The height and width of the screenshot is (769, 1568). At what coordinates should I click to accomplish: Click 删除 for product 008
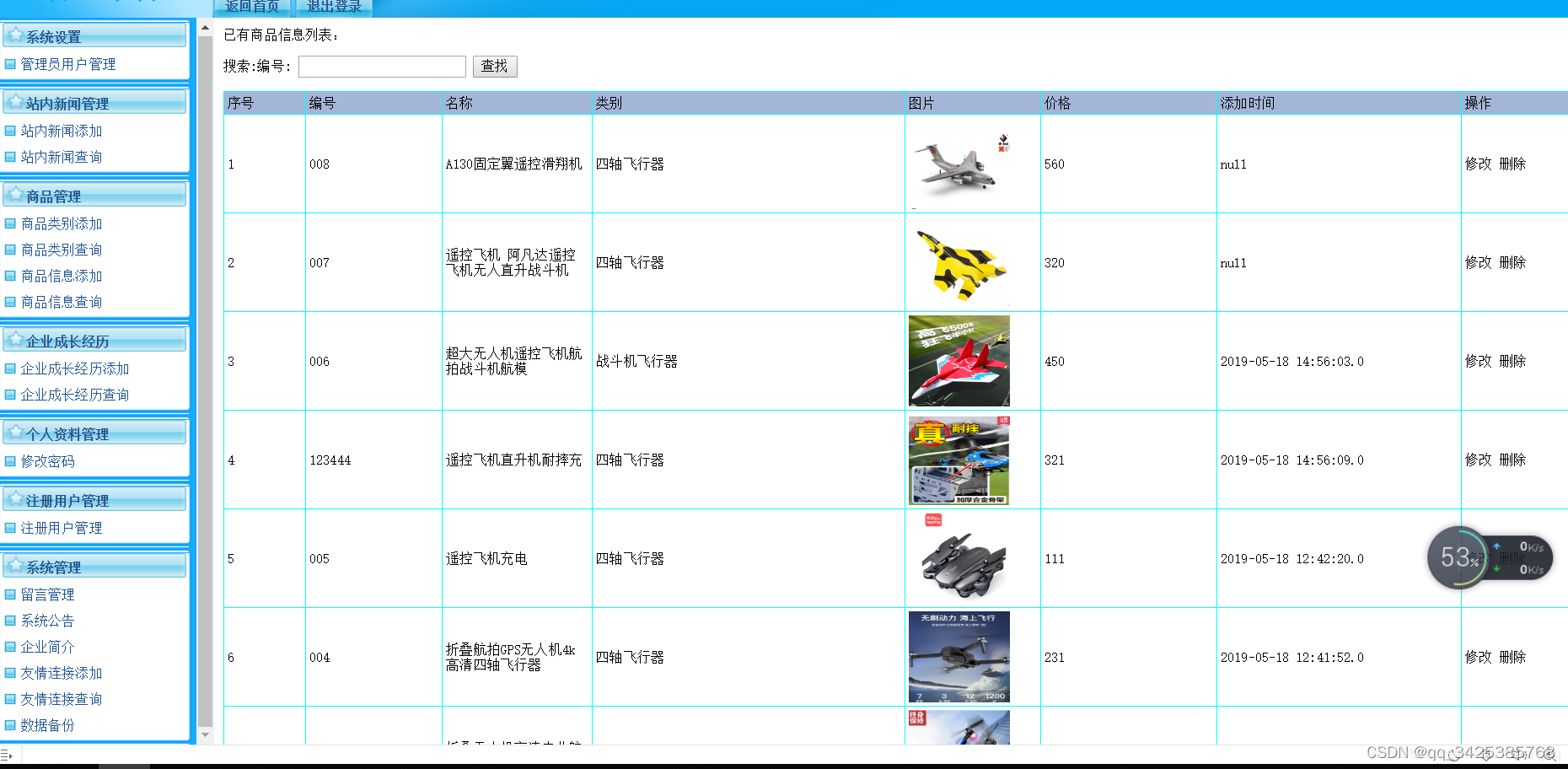click(1512, 164)
